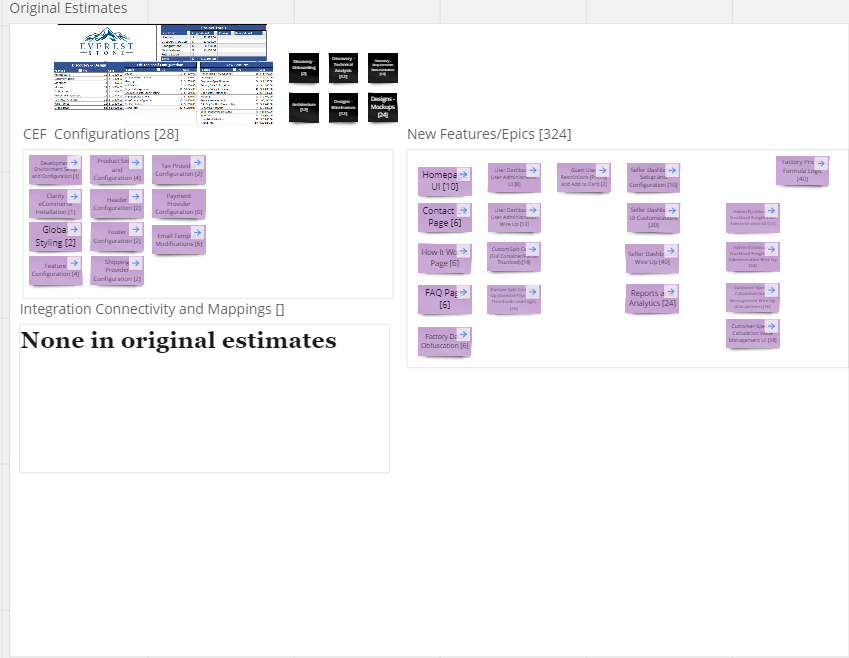Open link arrow on Reports and Analytics note

click(671, 291)
